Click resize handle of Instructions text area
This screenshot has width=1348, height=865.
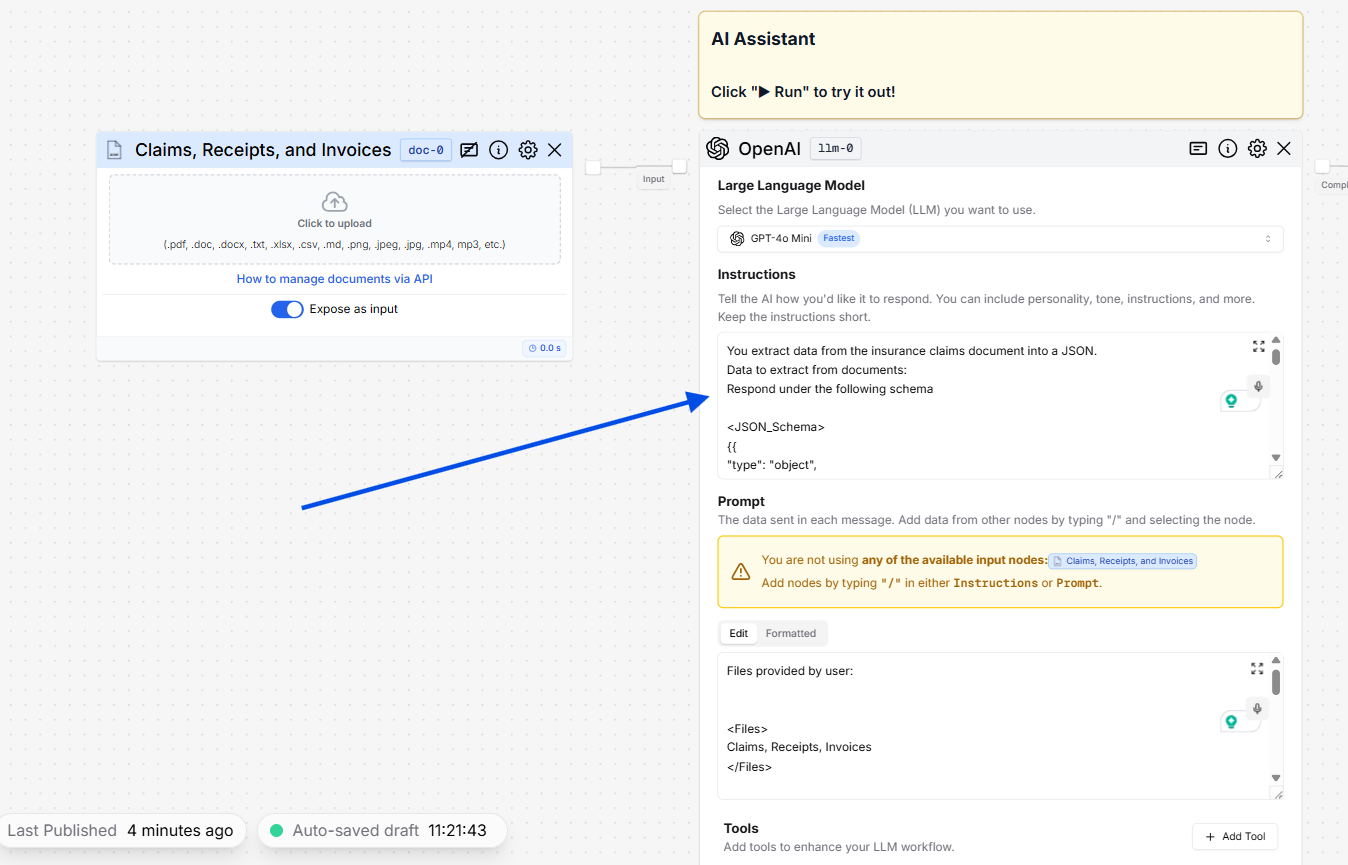tap(1277, 473)
